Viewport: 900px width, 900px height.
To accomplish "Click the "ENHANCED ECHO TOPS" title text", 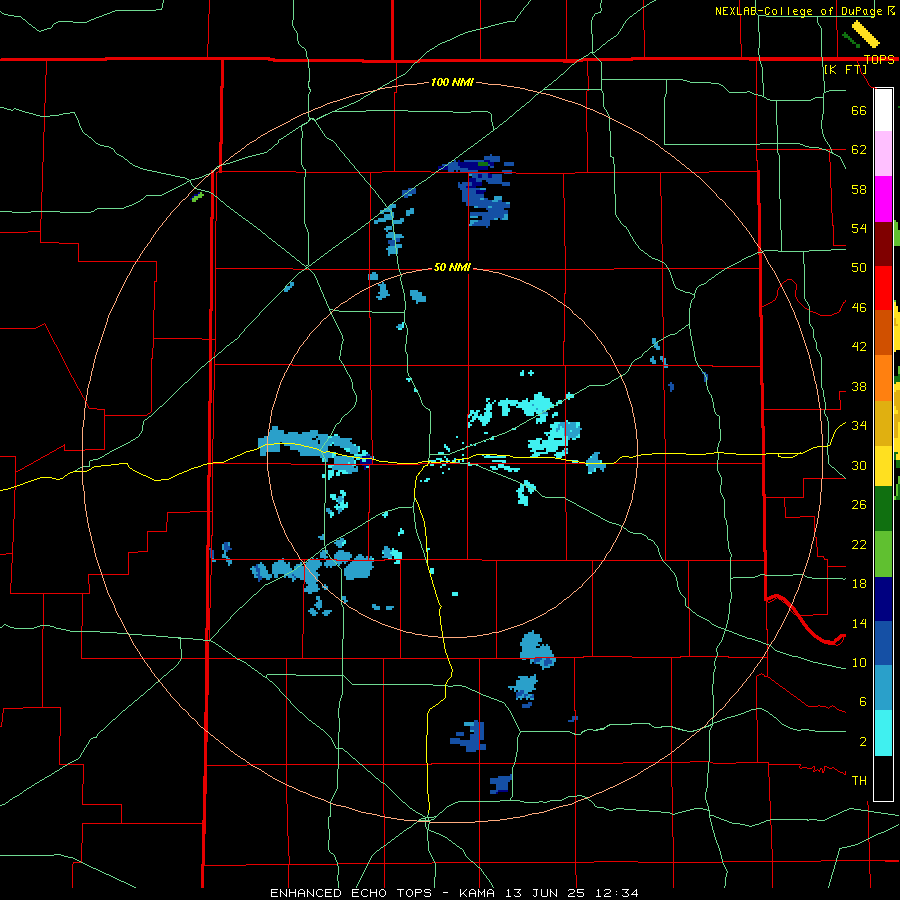I will click(x=351, y=893).
